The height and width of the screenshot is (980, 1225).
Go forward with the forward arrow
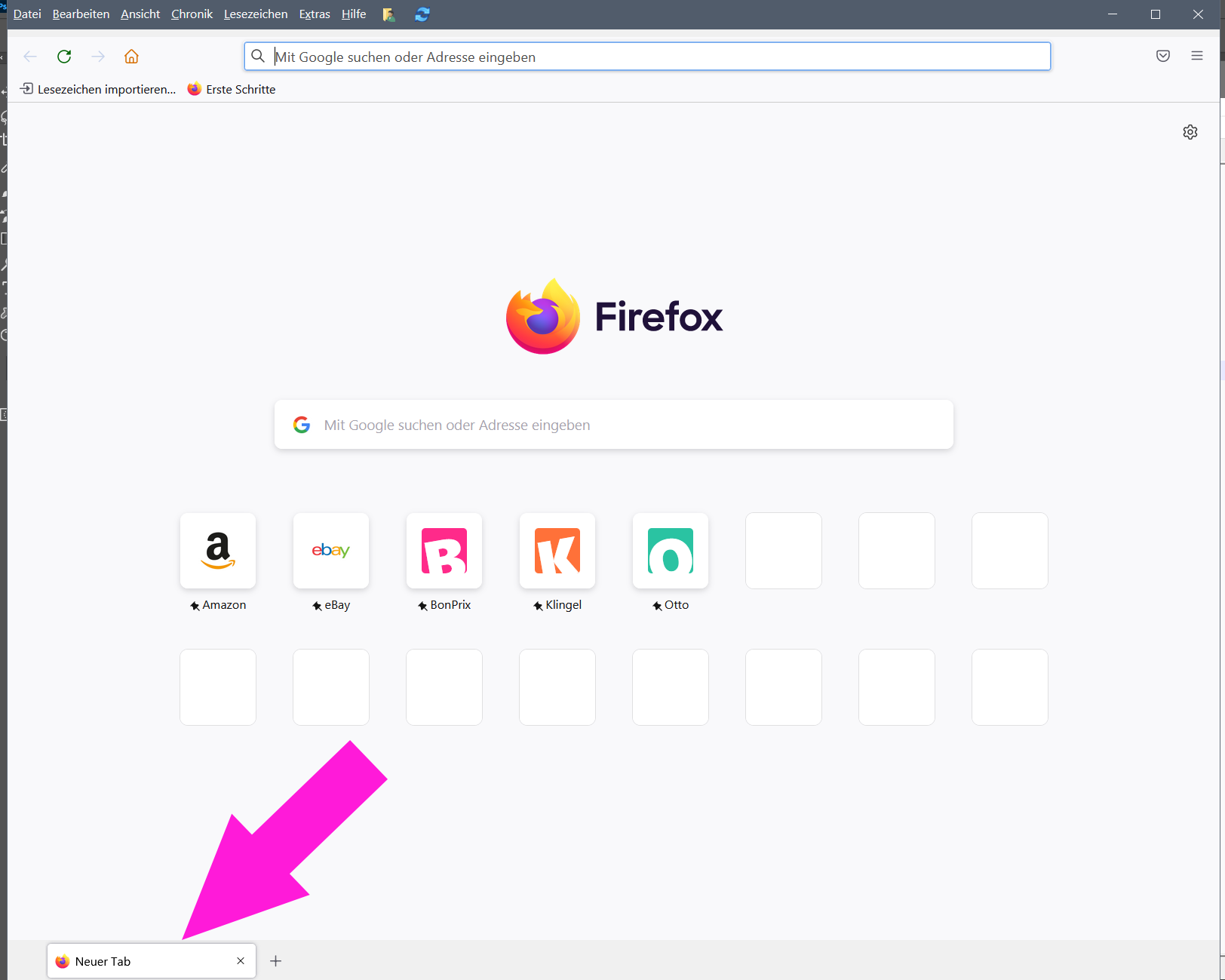tap(98, 57)
